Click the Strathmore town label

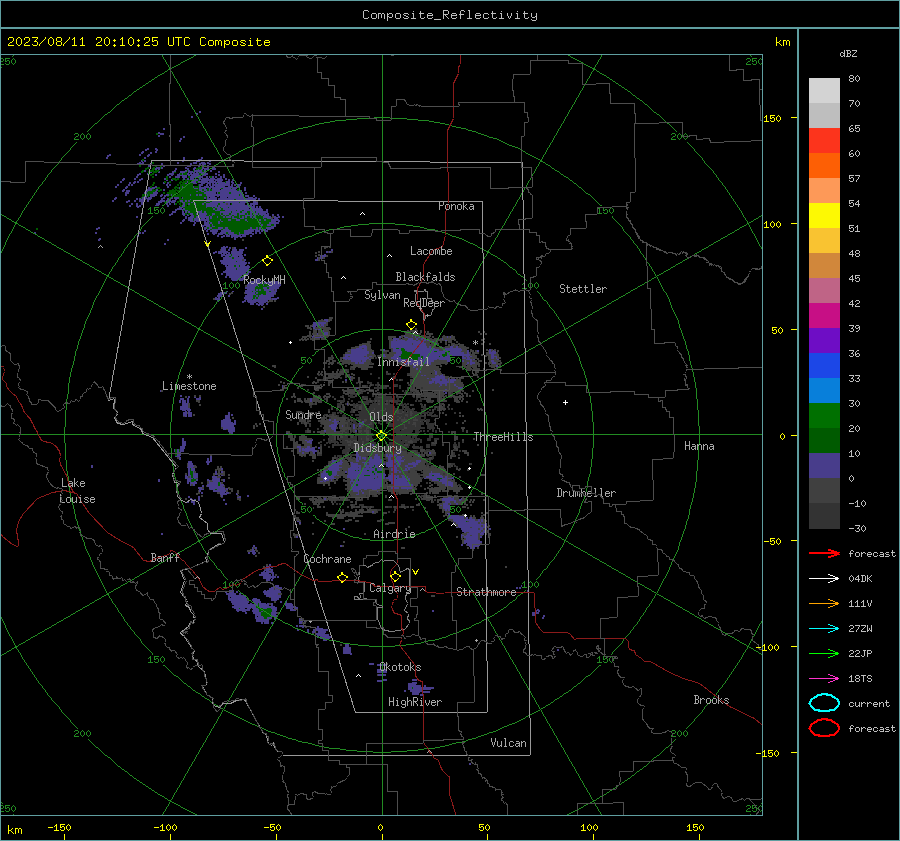[486, 592]
